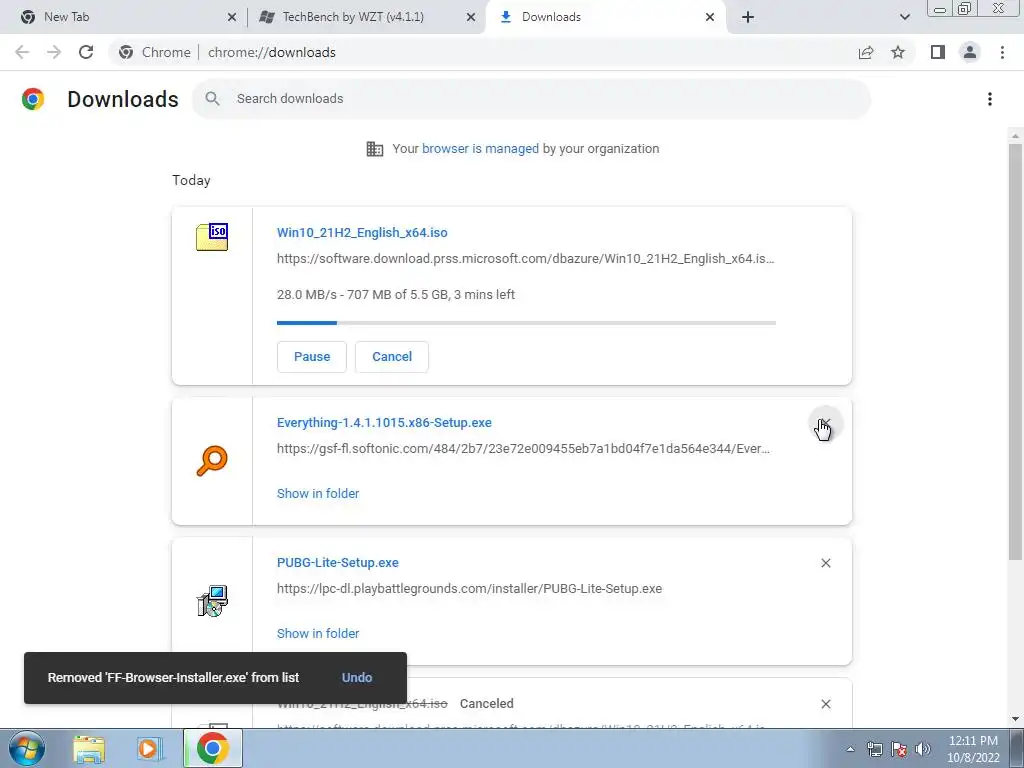Image resolution: width=1024 pixels, height=768 pixels.
Task: Click the search magnifier icon in downloads
Action: pos(212,99)
